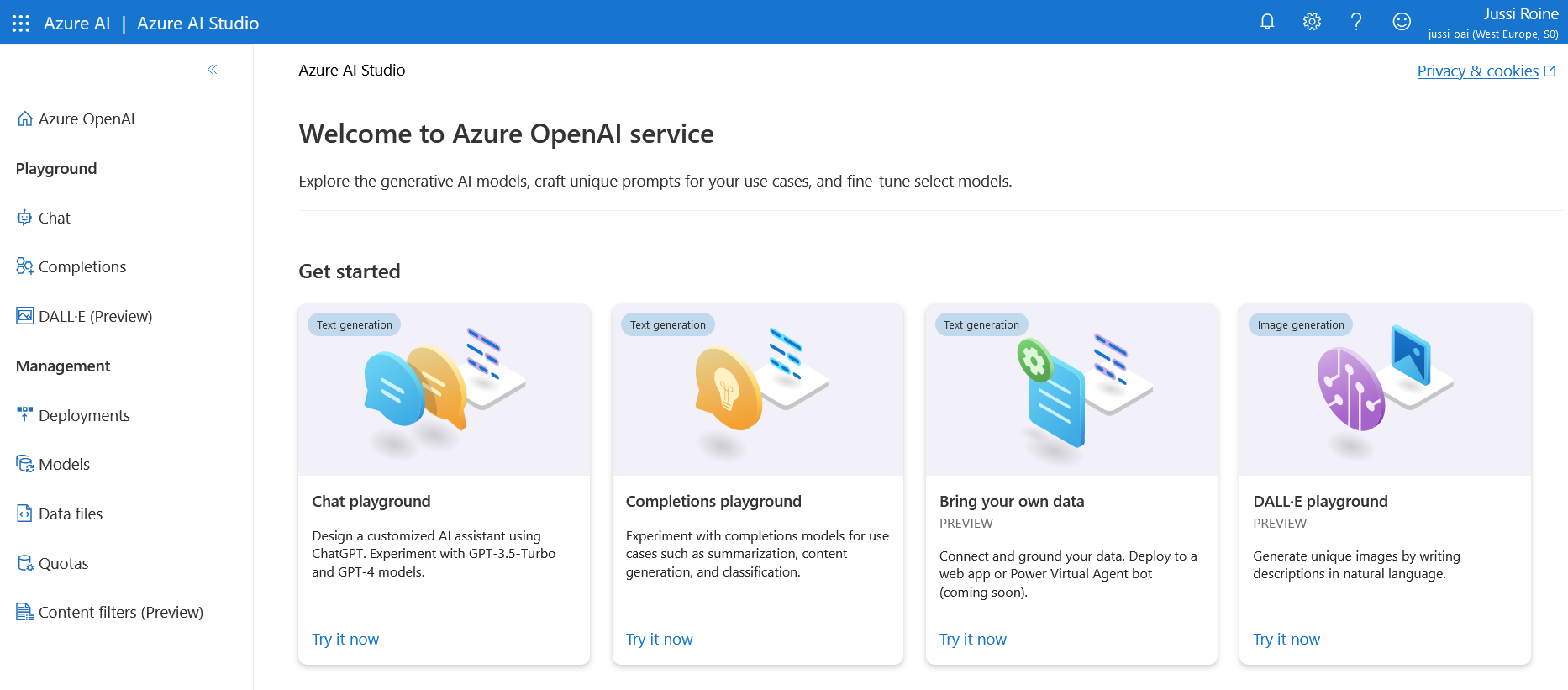Image resolution: width=1568 pixels, height=690 pixels.
Task: Open notifications bell icon
Action: point(1267,22)
